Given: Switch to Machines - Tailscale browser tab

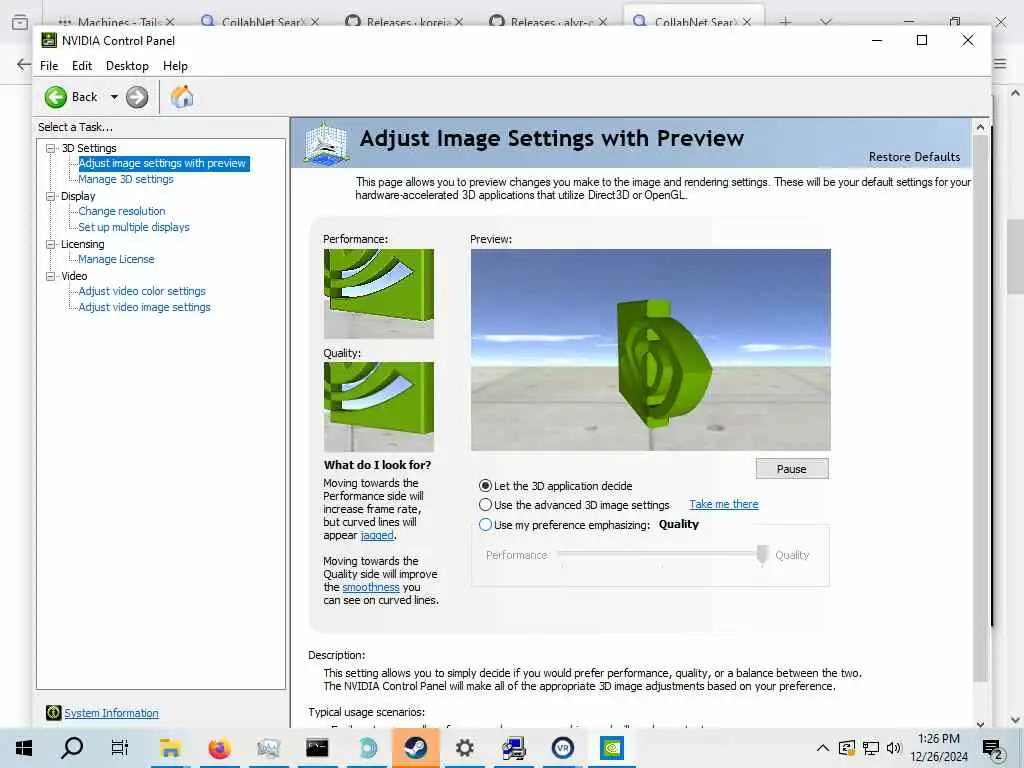Looking at the screenshot, I should click(118, 22).
